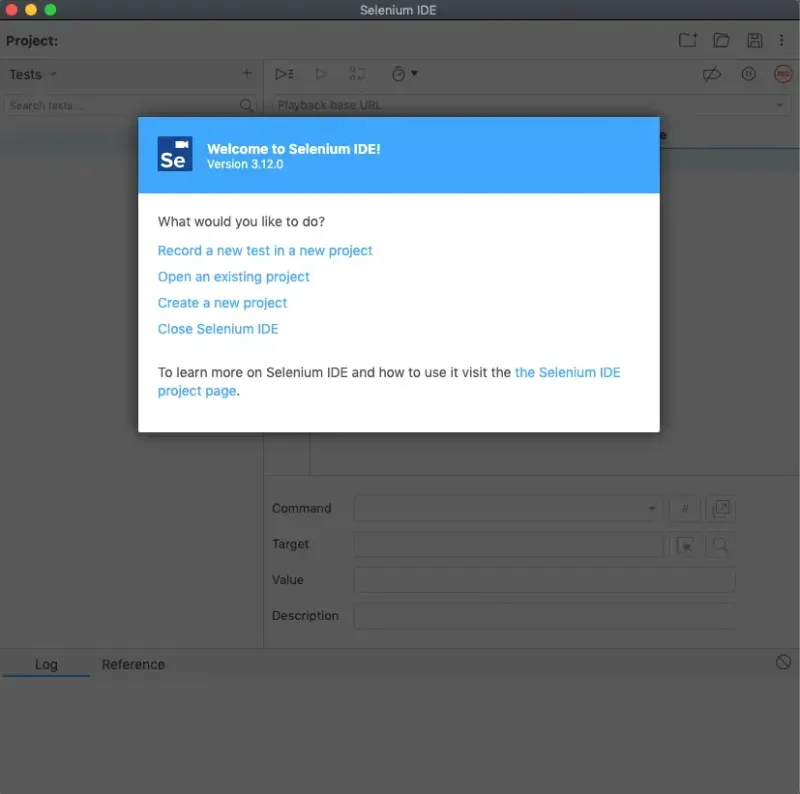Screen dimensions: 800x794
Task: Click Record a new test in a new project
Action: [265, 251]
